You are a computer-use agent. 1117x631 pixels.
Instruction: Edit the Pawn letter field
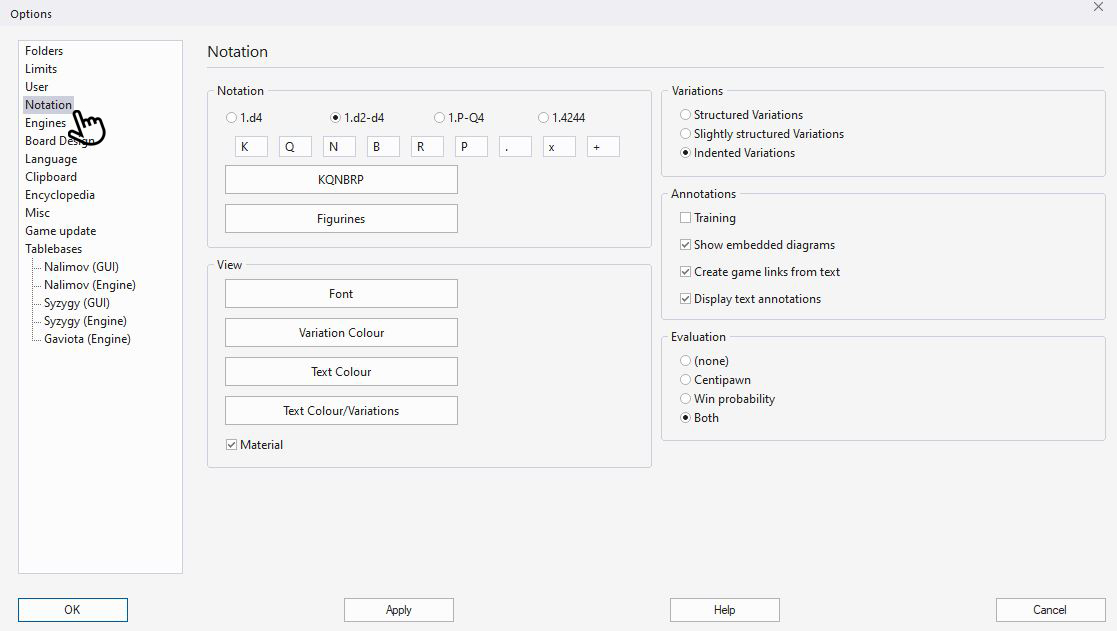point(472,147)
